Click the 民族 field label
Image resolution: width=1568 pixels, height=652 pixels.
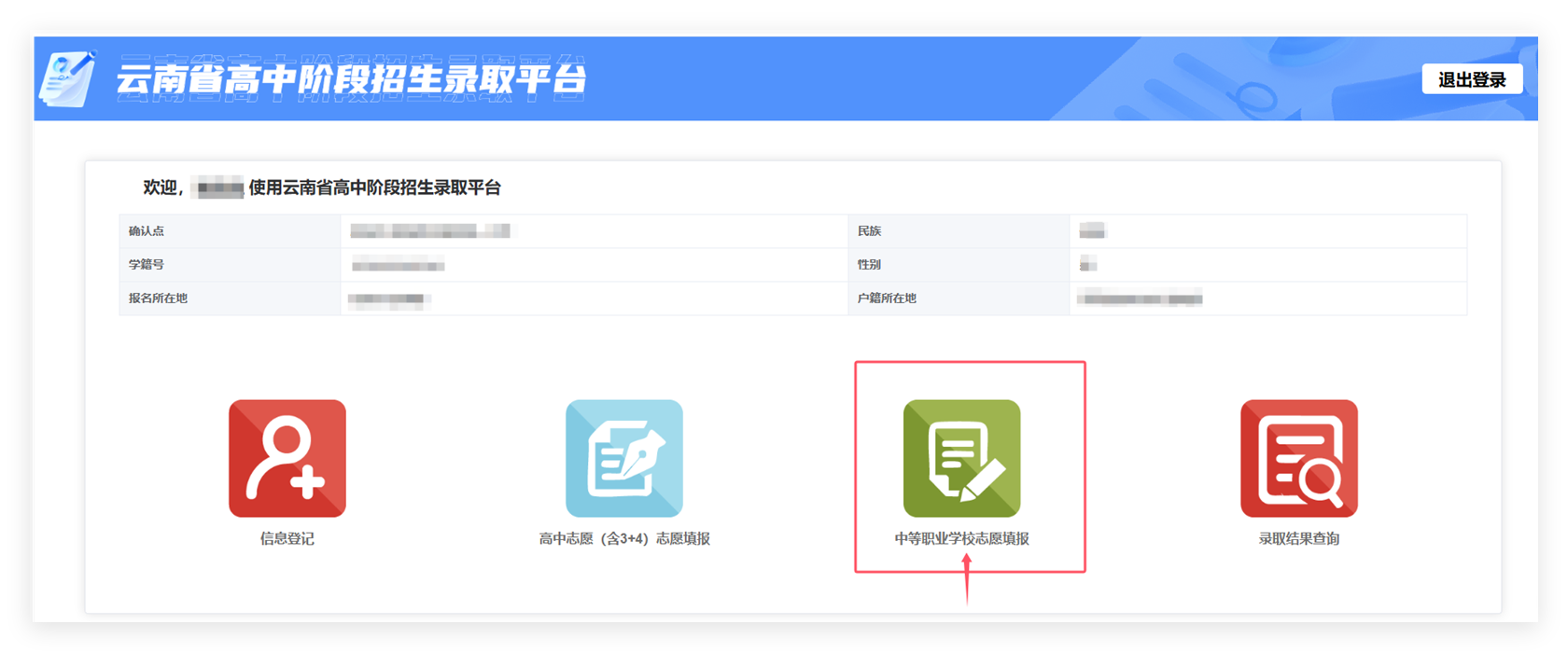tap(869, 231)
